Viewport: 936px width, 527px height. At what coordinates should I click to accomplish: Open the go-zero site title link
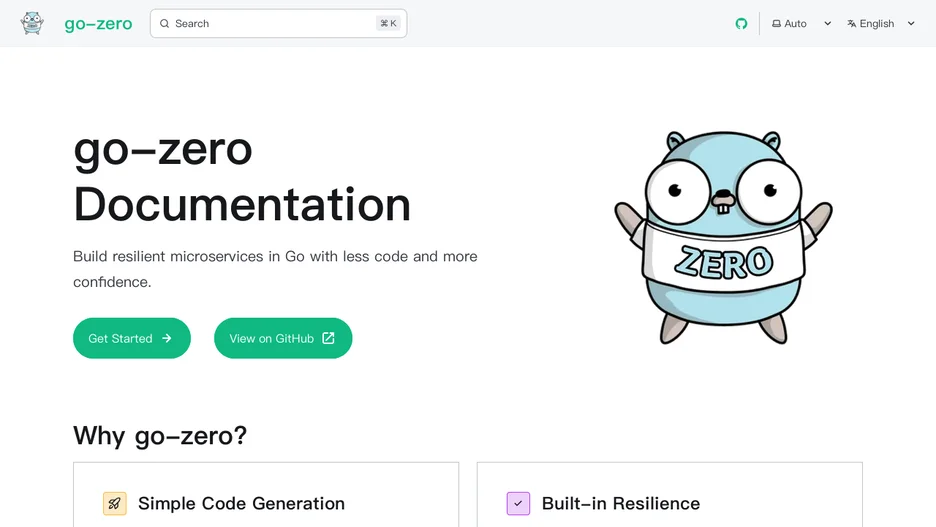click(98, 24)
